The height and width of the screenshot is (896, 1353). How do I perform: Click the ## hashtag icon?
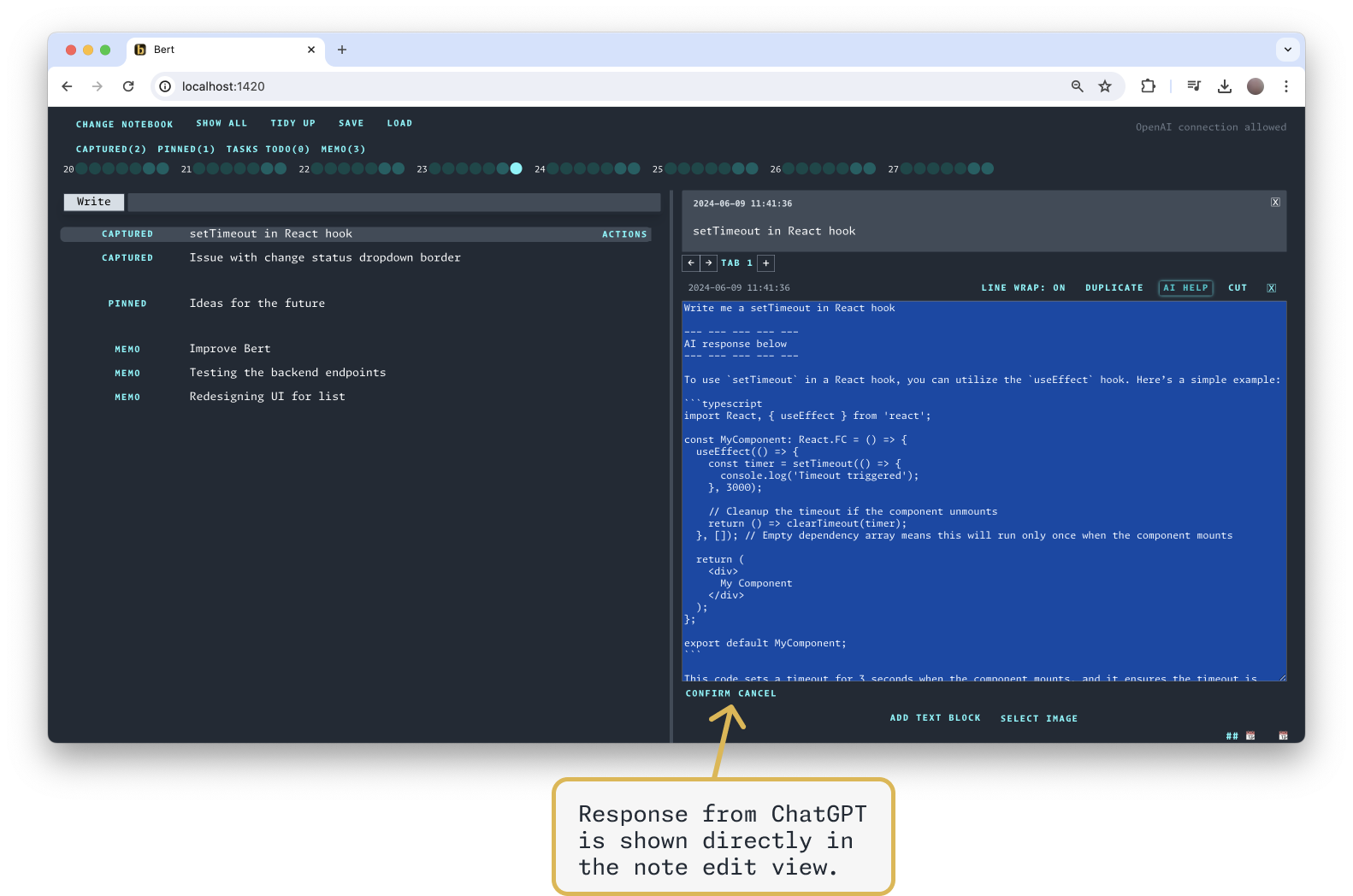(1232, 735)
